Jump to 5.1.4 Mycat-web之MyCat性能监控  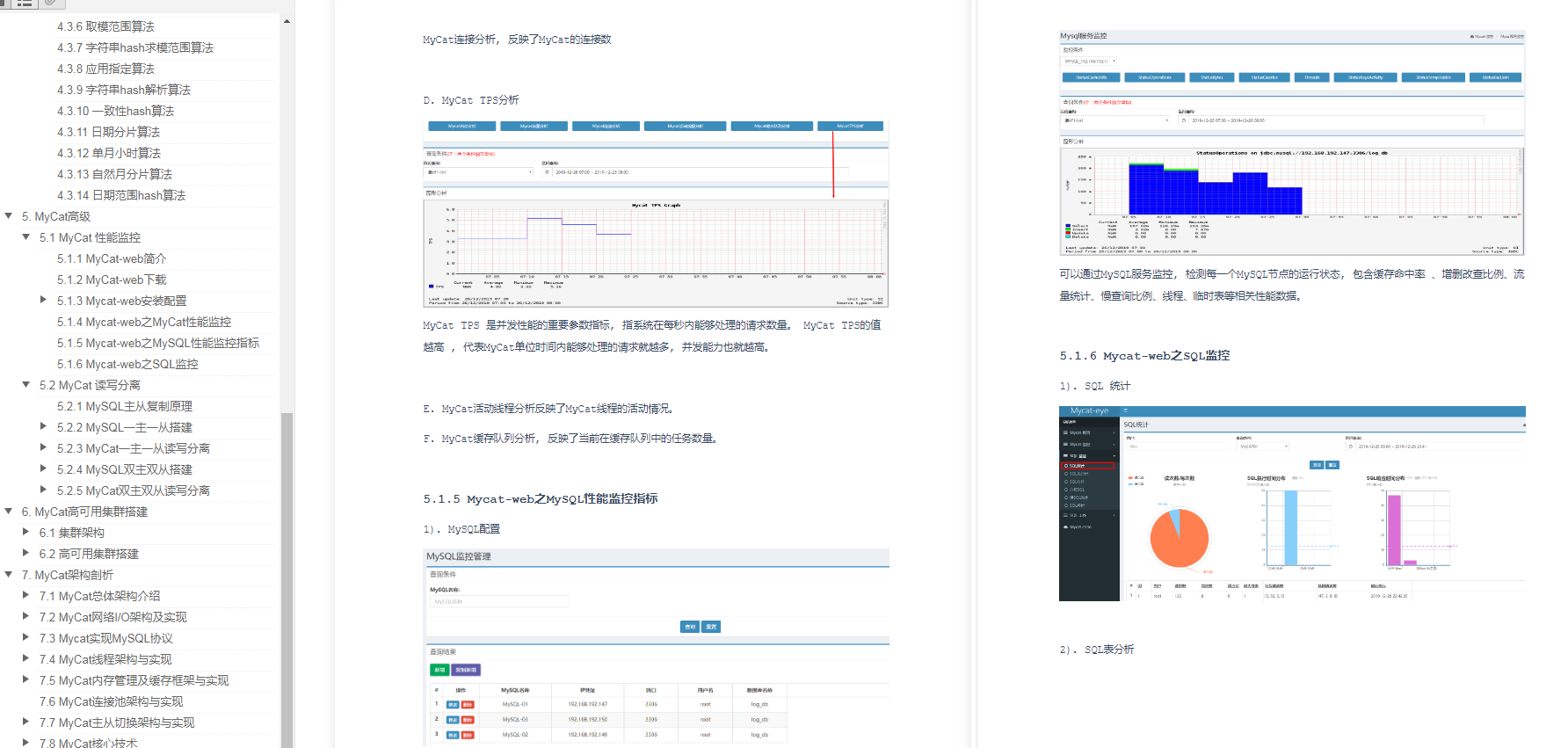click(x=144, y=322)
